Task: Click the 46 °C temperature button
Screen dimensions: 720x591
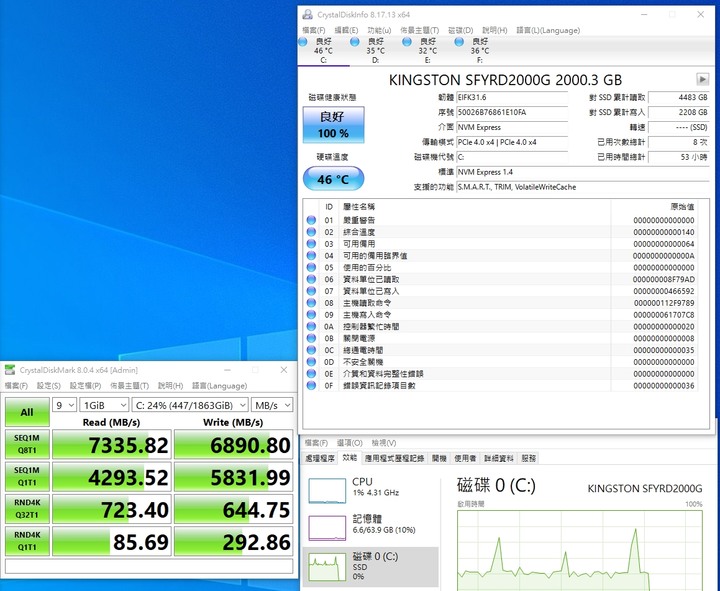Action: [333, 179]
